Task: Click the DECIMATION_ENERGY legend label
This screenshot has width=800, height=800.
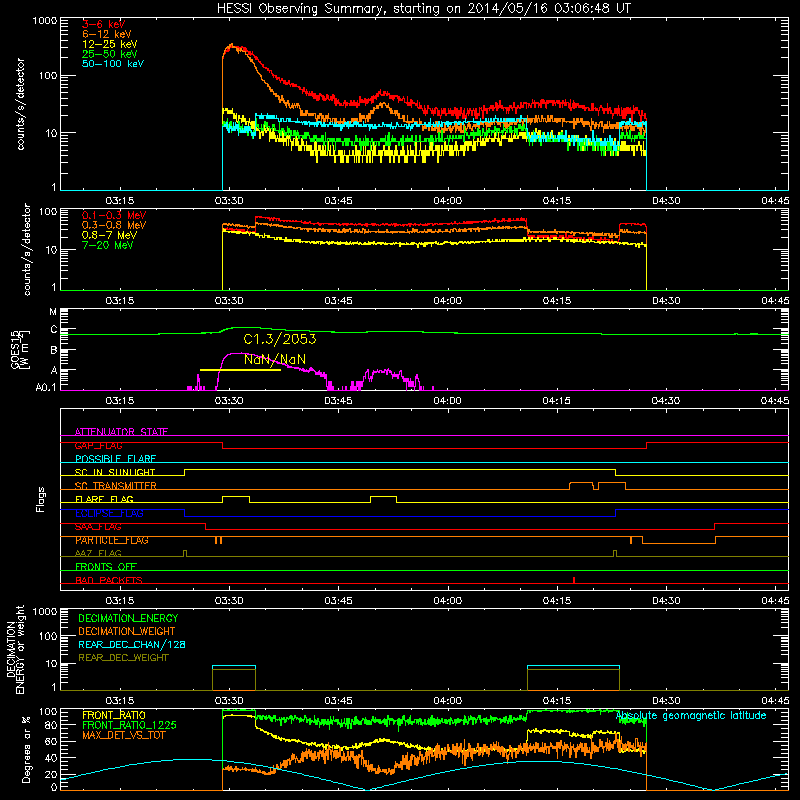Action: (128, 618)
